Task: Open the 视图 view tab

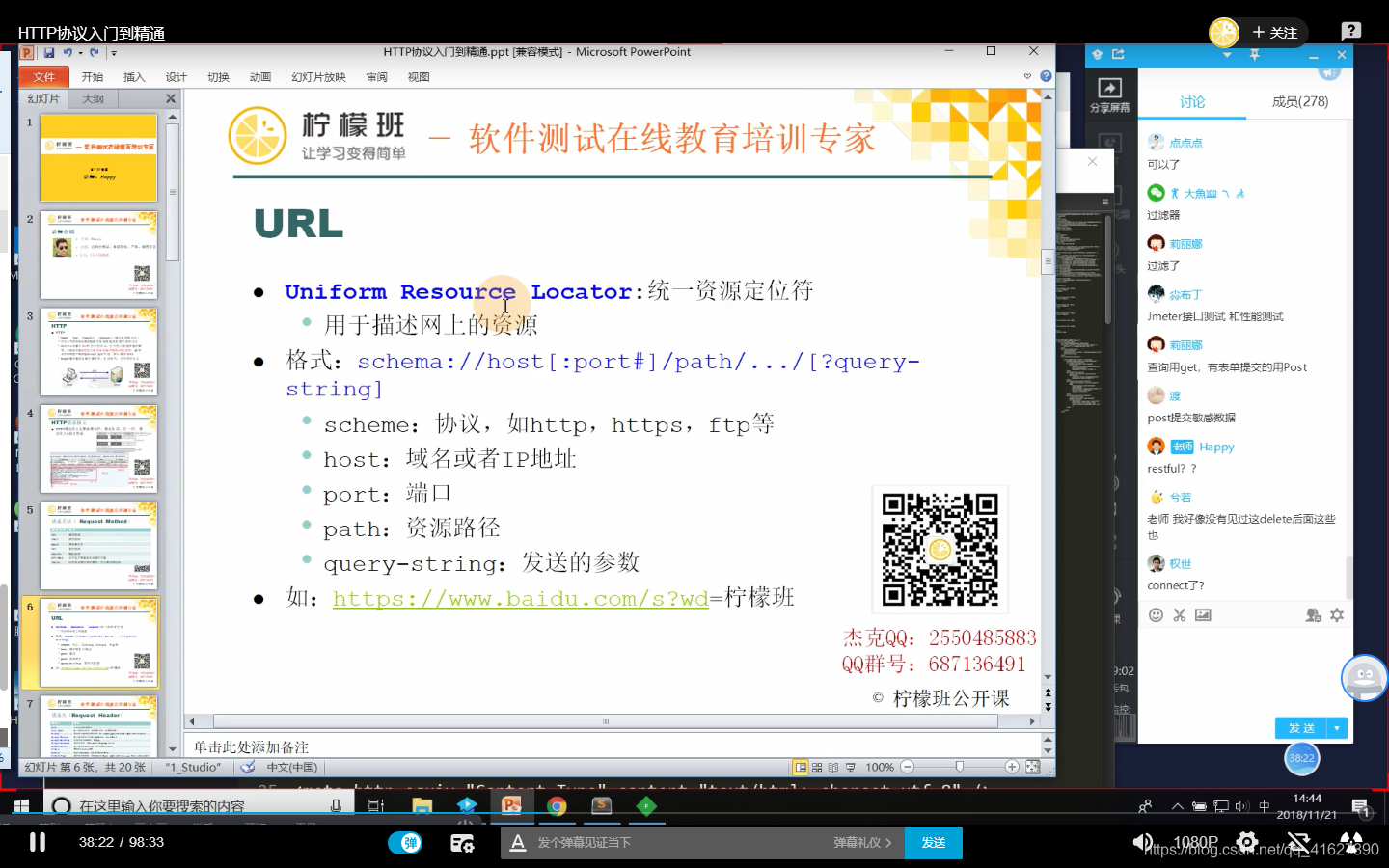Action: coord(419,77)
